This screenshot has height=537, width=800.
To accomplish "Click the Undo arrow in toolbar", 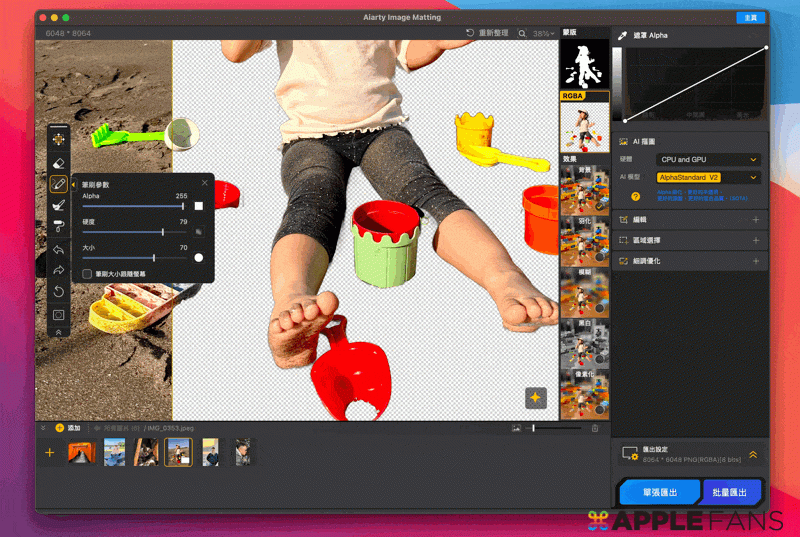I will click(x=59, y=249).
